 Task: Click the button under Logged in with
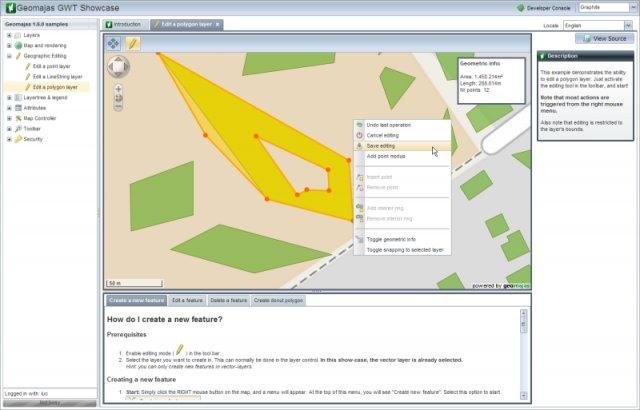50,403
